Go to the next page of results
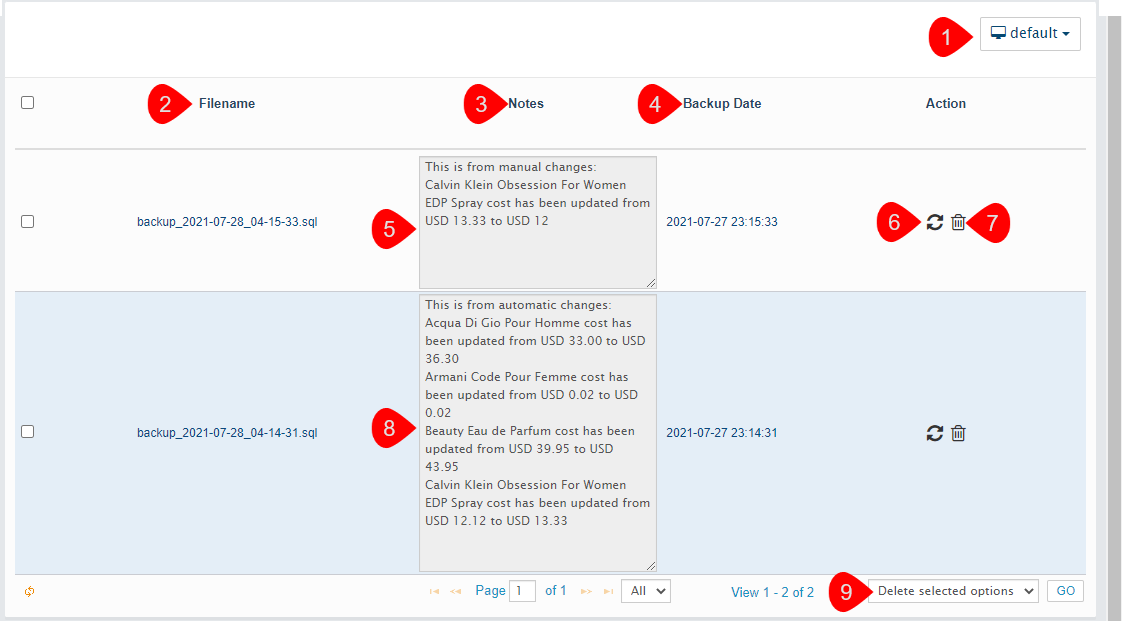This screenshot has height=621, width=1122. (x=587, y=592)
